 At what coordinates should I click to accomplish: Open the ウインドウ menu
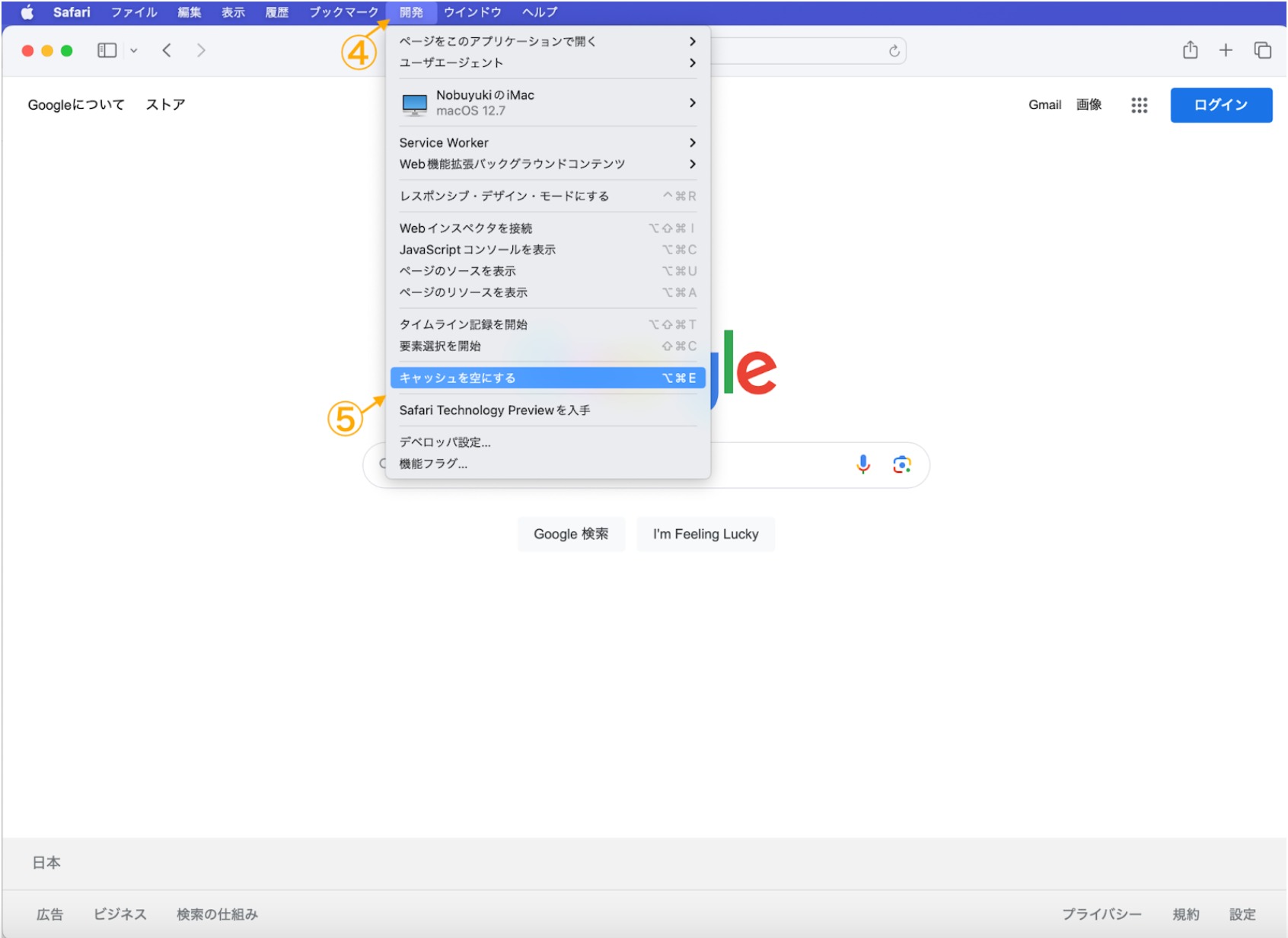click(473, 12)
